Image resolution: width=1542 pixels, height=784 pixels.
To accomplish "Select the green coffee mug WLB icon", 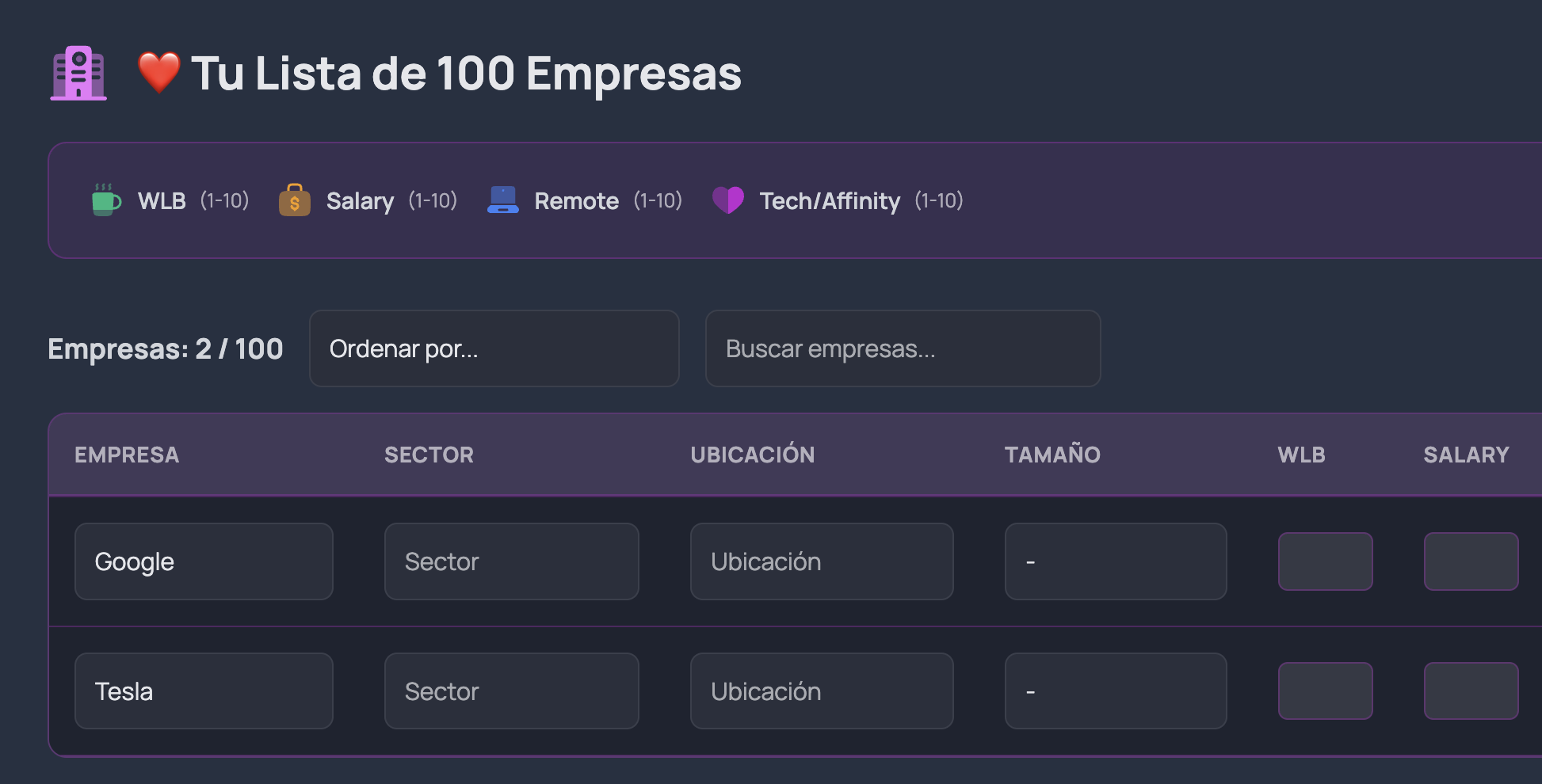I will [106, 200].
